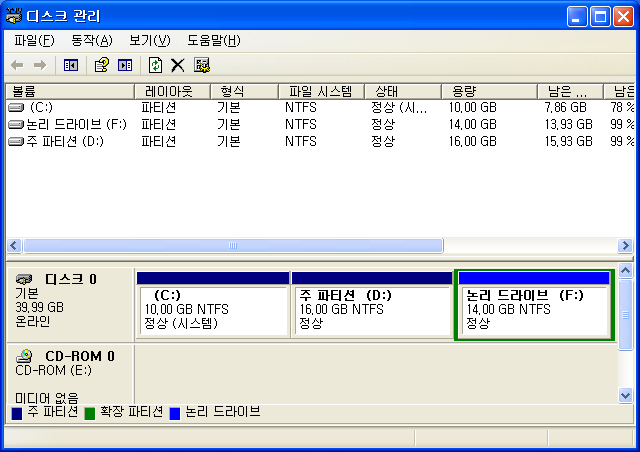Sort by the 남은 ... free space column header
640x452 pixels.
pyautogui.click(x=570, y=91)
